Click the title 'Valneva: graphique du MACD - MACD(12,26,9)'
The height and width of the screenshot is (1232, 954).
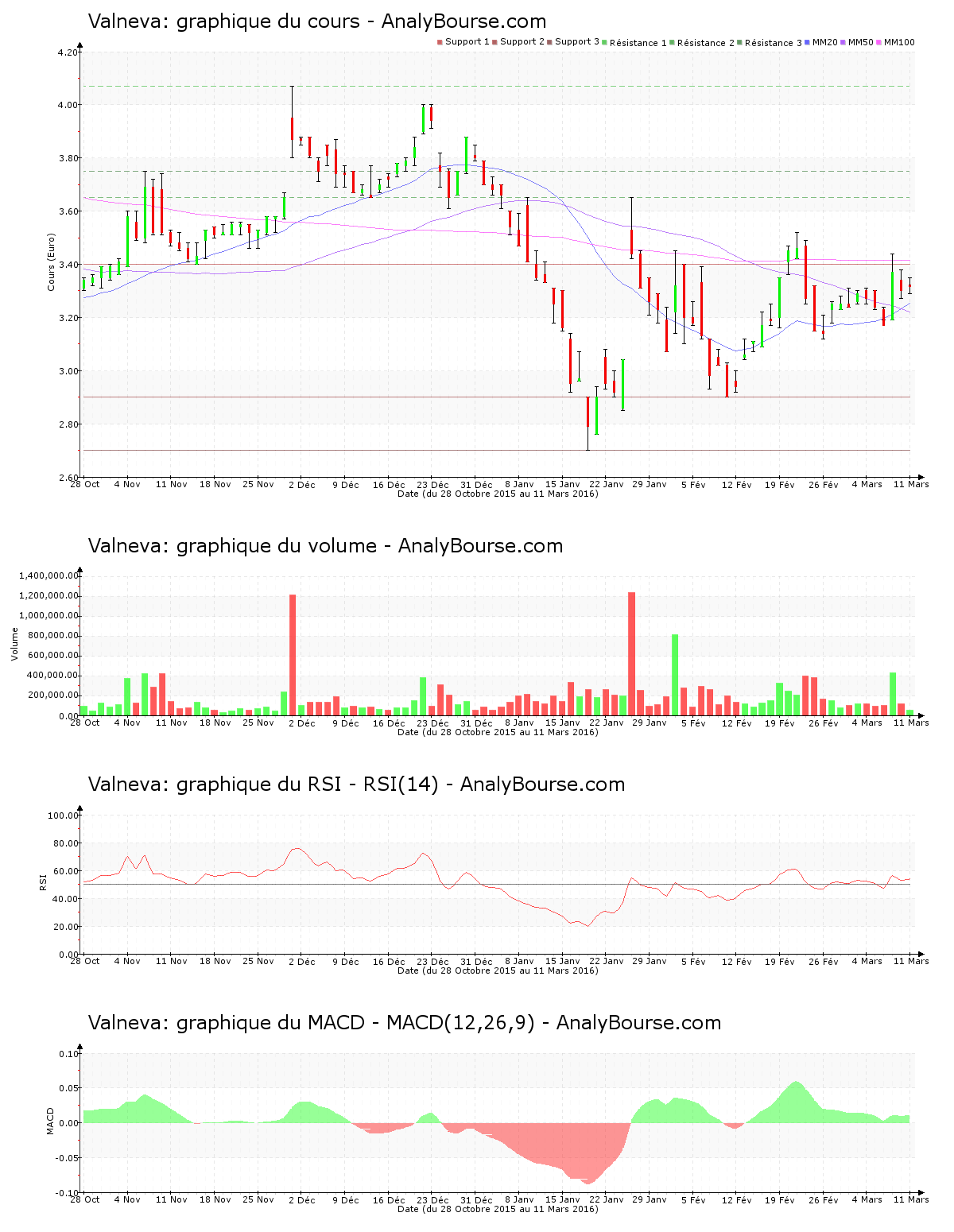(312, 1023)
